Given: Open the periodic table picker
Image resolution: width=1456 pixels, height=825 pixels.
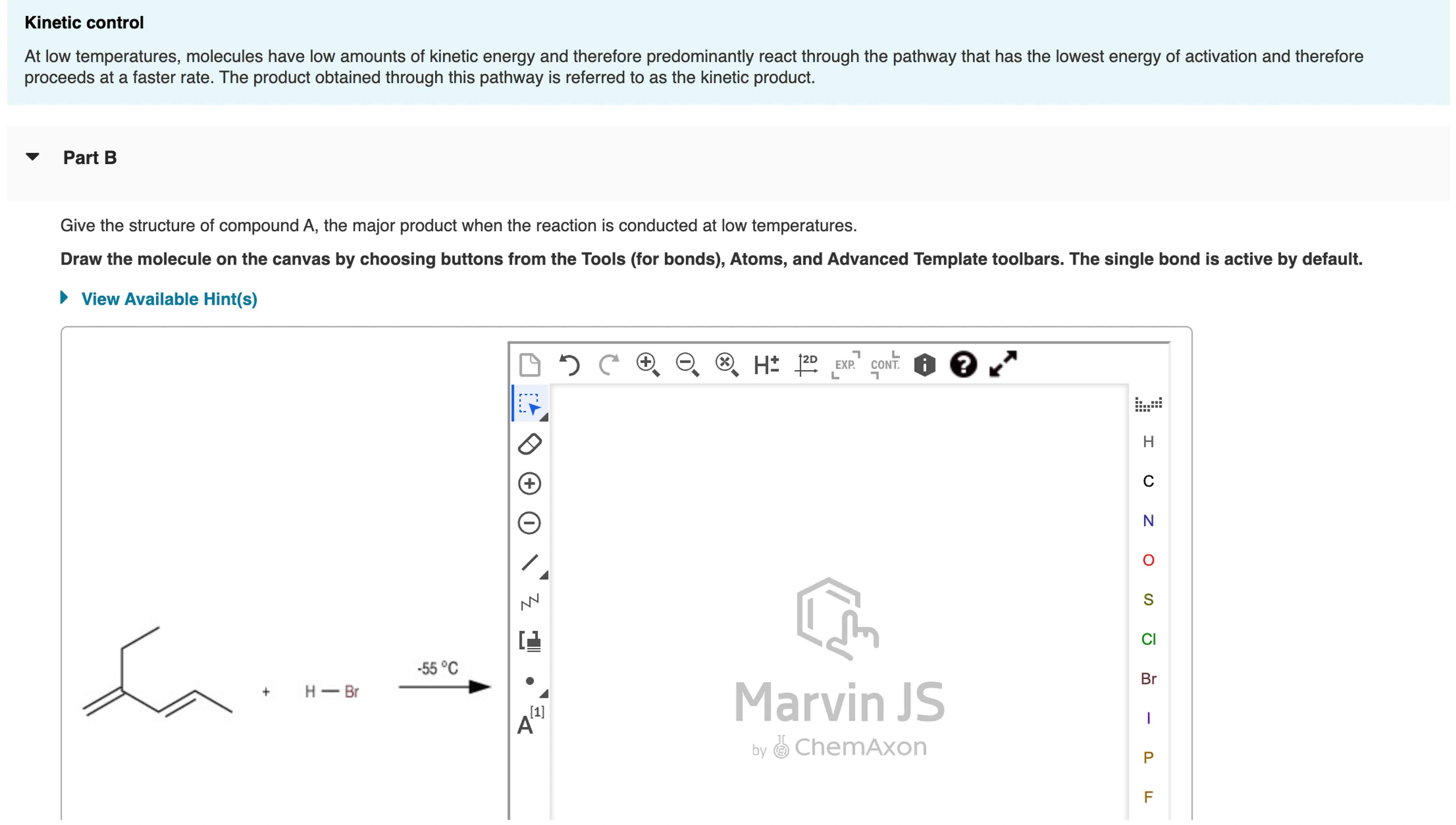Looking at the screenshot, I should click(1148, 404).
